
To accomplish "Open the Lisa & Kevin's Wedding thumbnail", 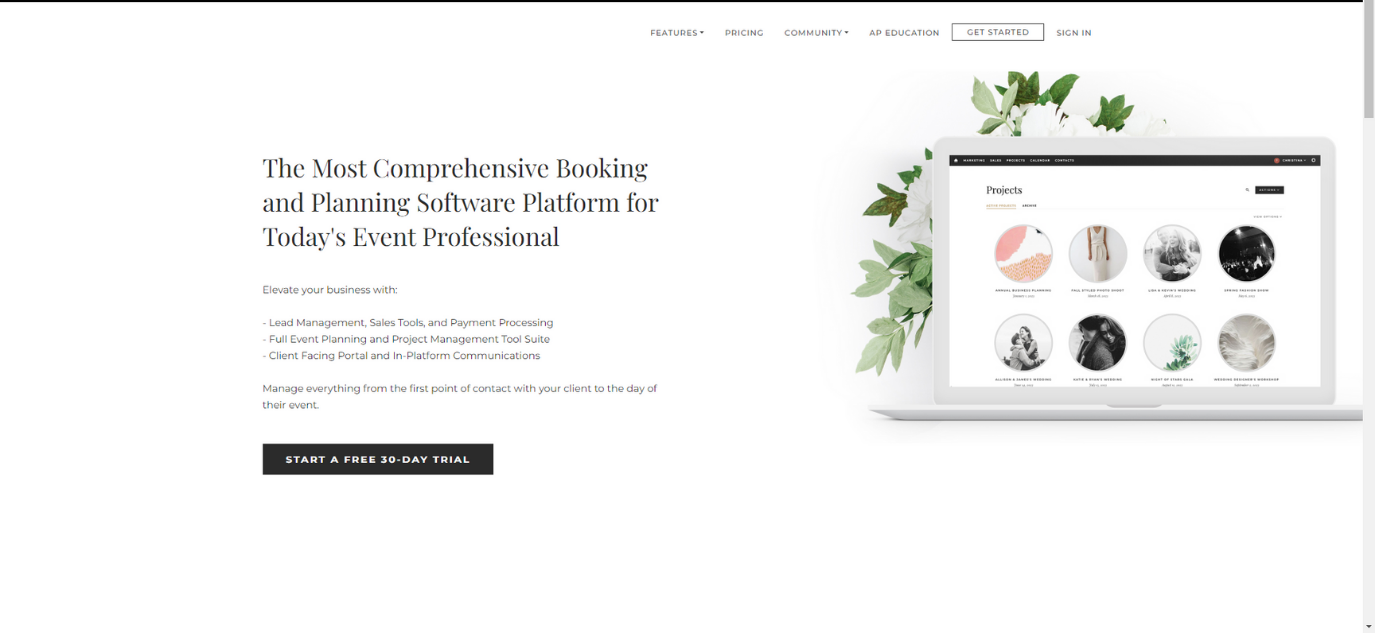I will click(x=1172, y=253).
